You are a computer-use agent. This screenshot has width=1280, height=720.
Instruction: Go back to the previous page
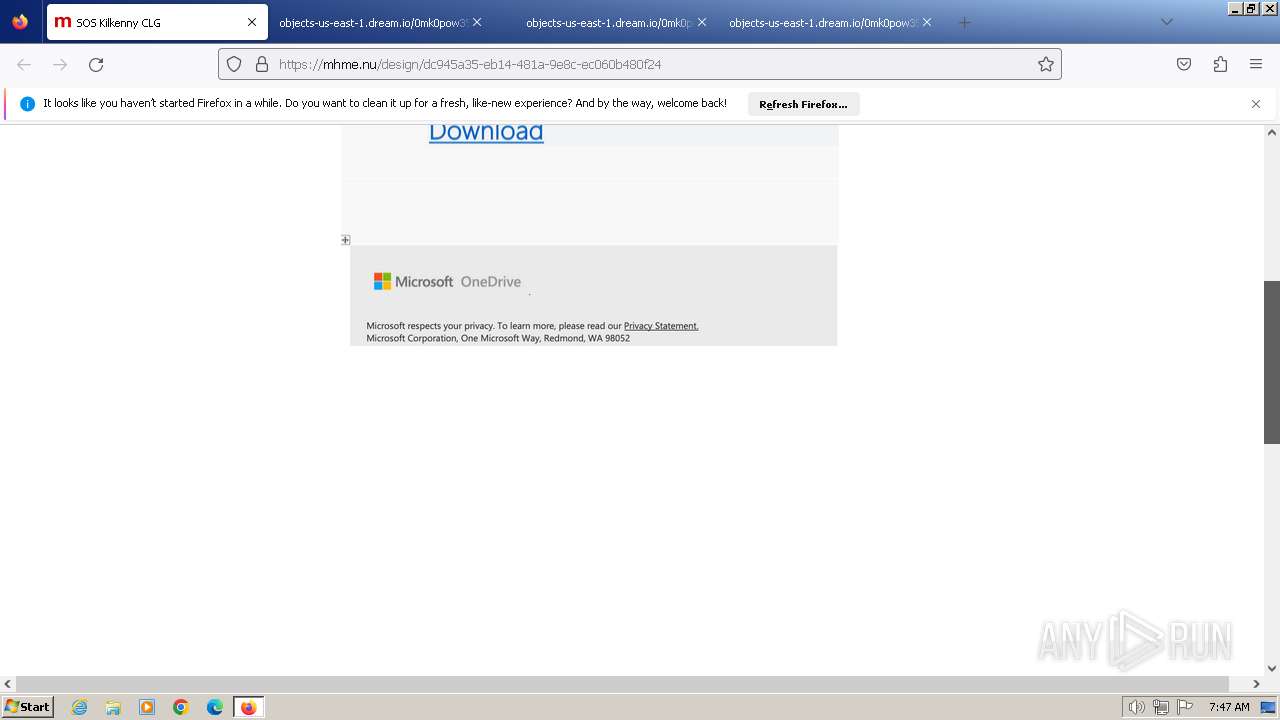(24, 64)
